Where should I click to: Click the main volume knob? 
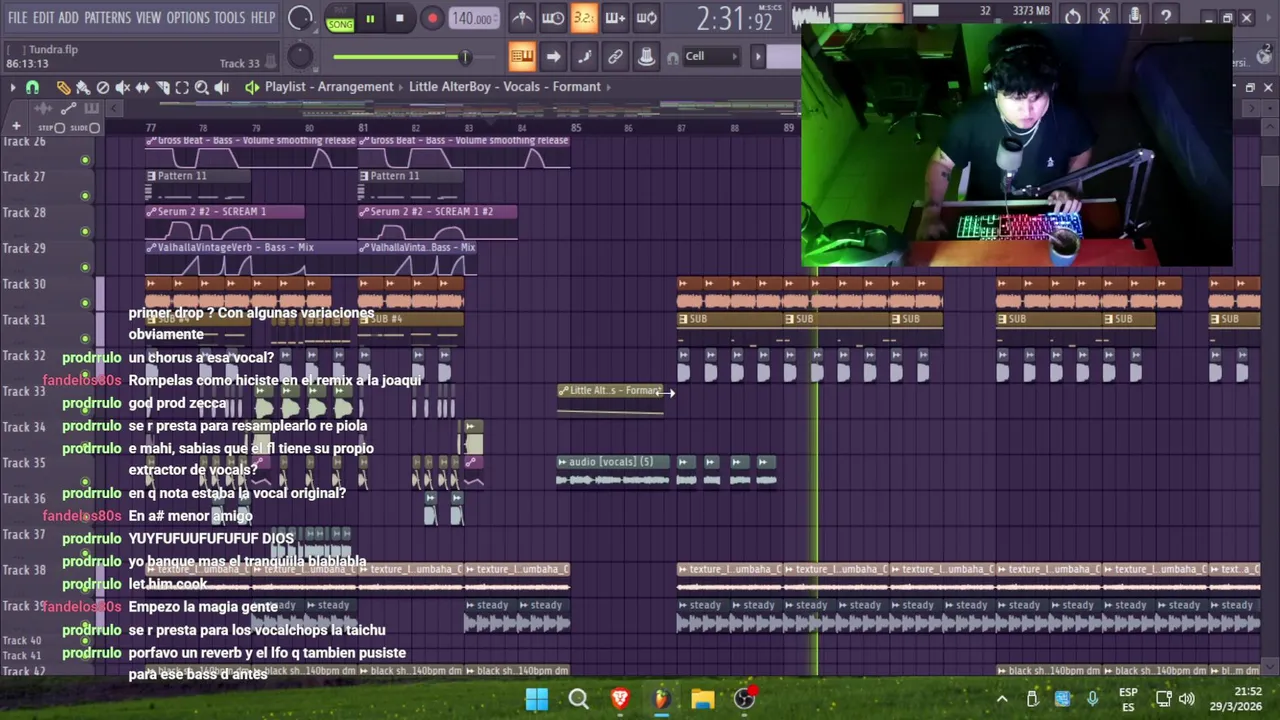(300, 18)
